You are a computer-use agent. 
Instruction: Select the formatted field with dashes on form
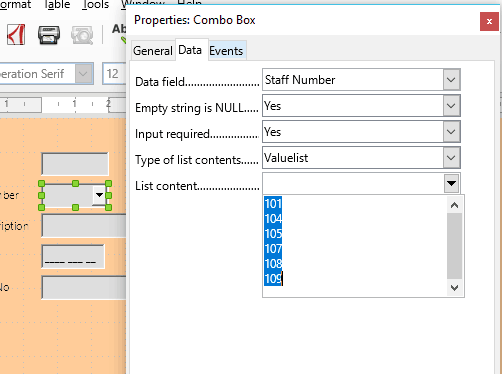click(73, 256)
